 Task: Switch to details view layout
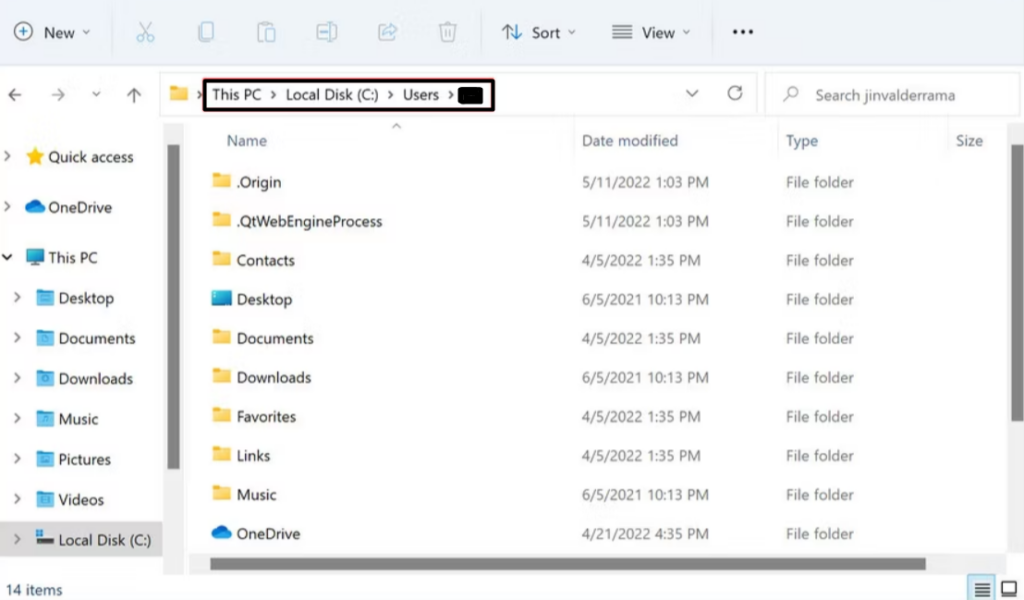pyautogui.click(x=983, y=589)
